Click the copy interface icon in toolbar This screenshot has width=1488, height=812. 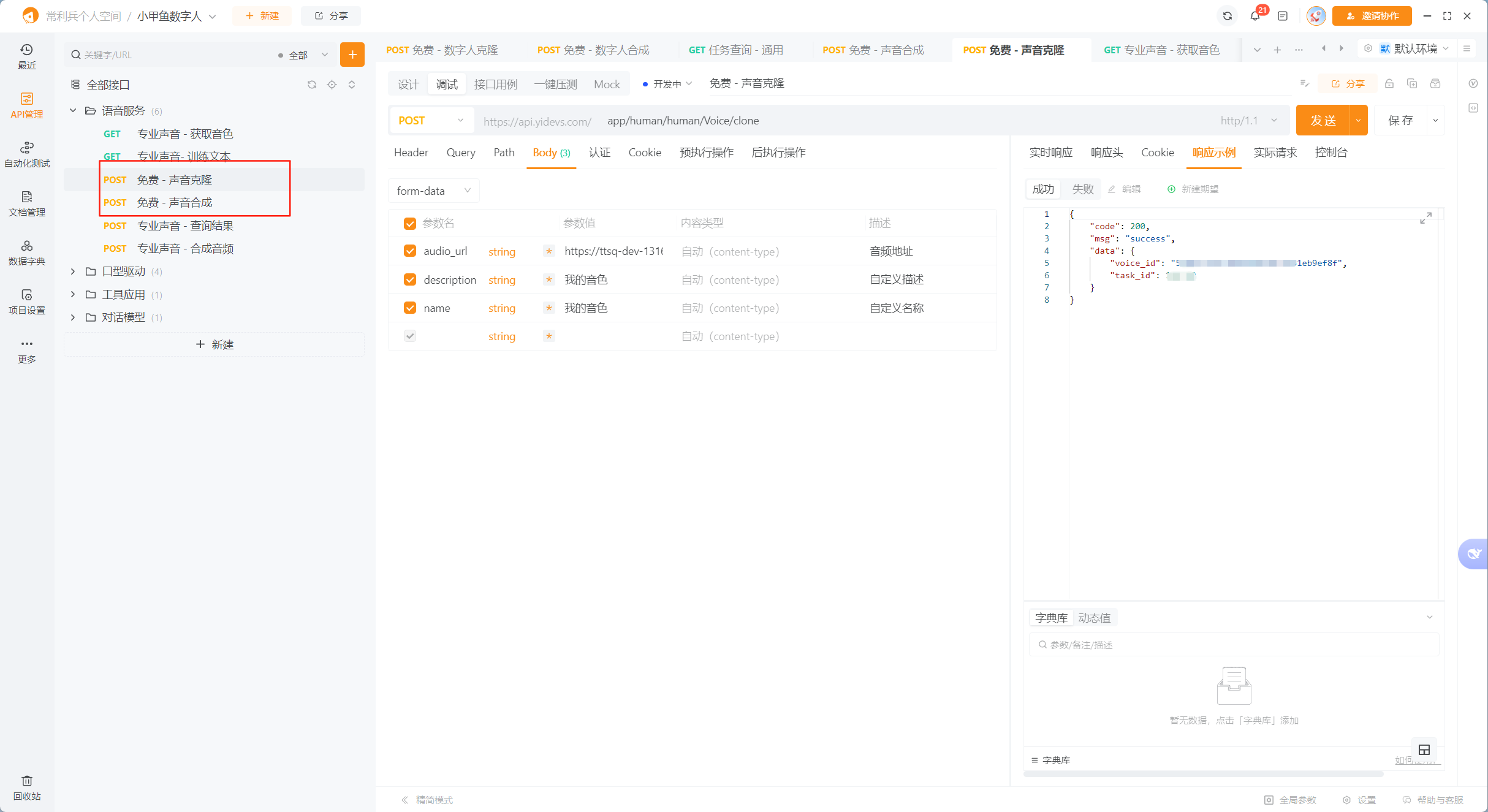[1412, 83]
